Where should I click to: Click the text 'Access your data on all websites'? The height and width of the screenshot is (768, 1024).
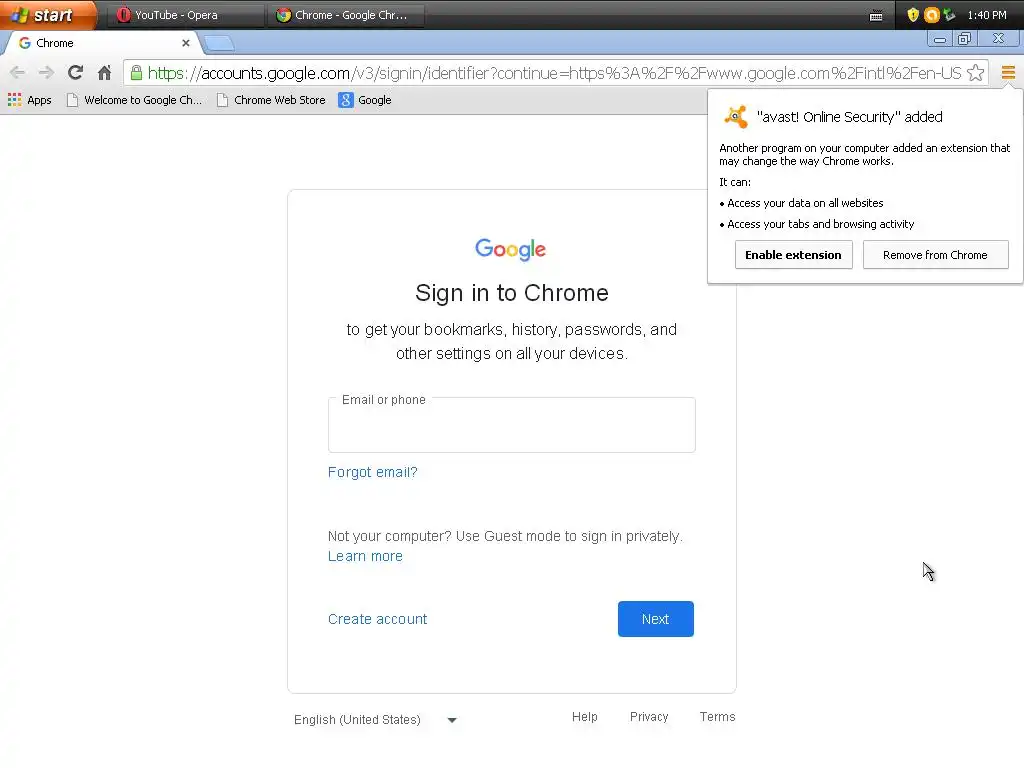[805, 203]
